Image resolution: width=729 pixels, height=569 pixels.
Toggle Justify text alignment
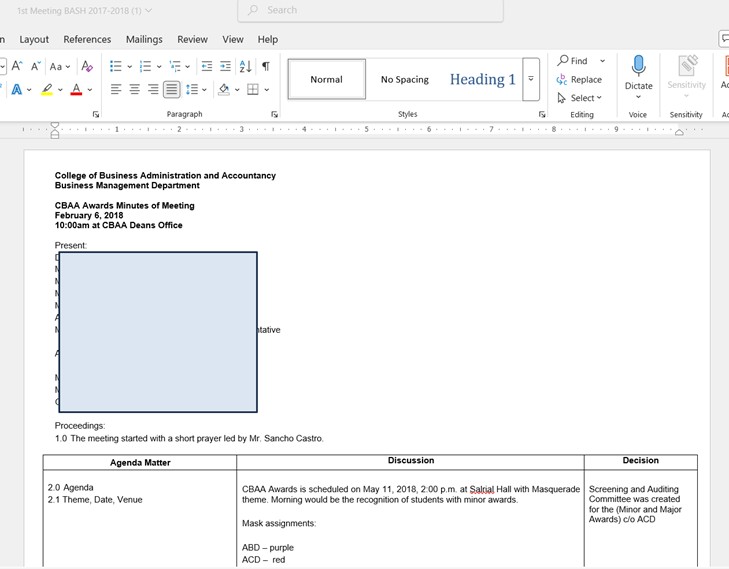[172, 90]
